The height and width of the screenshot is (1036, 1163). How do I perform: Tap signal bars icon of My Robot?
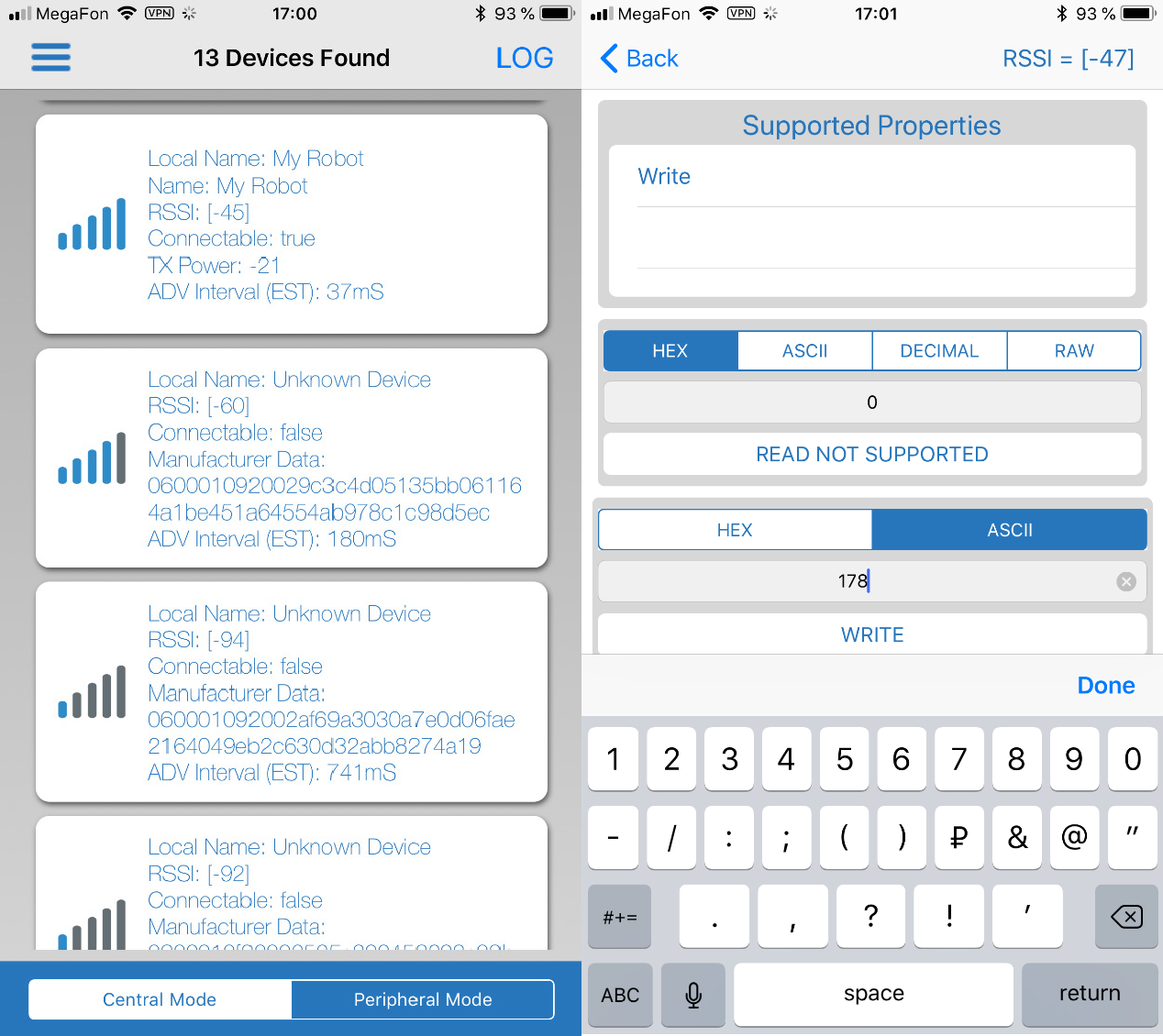pyautogui.click(x=92, y=226)
